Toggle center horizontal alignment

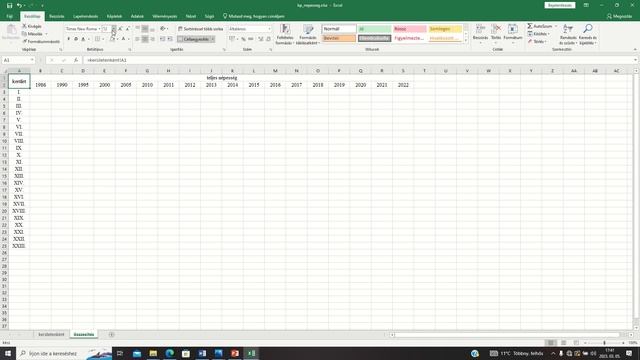145,39
